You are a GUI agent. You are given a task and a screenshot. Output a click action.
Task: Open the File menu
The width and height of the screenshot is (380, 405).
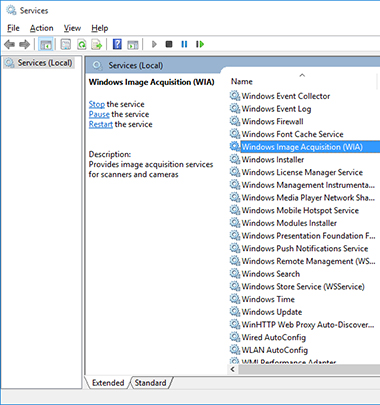[13, 28]
